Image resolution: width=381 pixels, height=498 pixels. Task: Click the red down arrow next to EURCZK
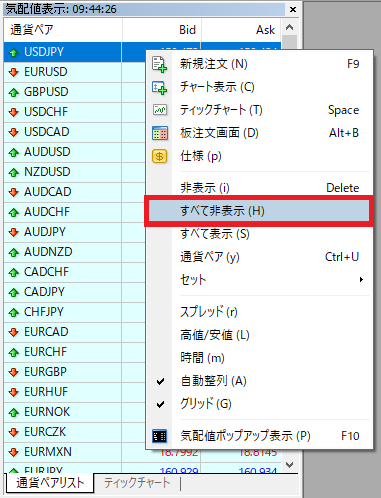pyautogui.click(x=14, y=432)
